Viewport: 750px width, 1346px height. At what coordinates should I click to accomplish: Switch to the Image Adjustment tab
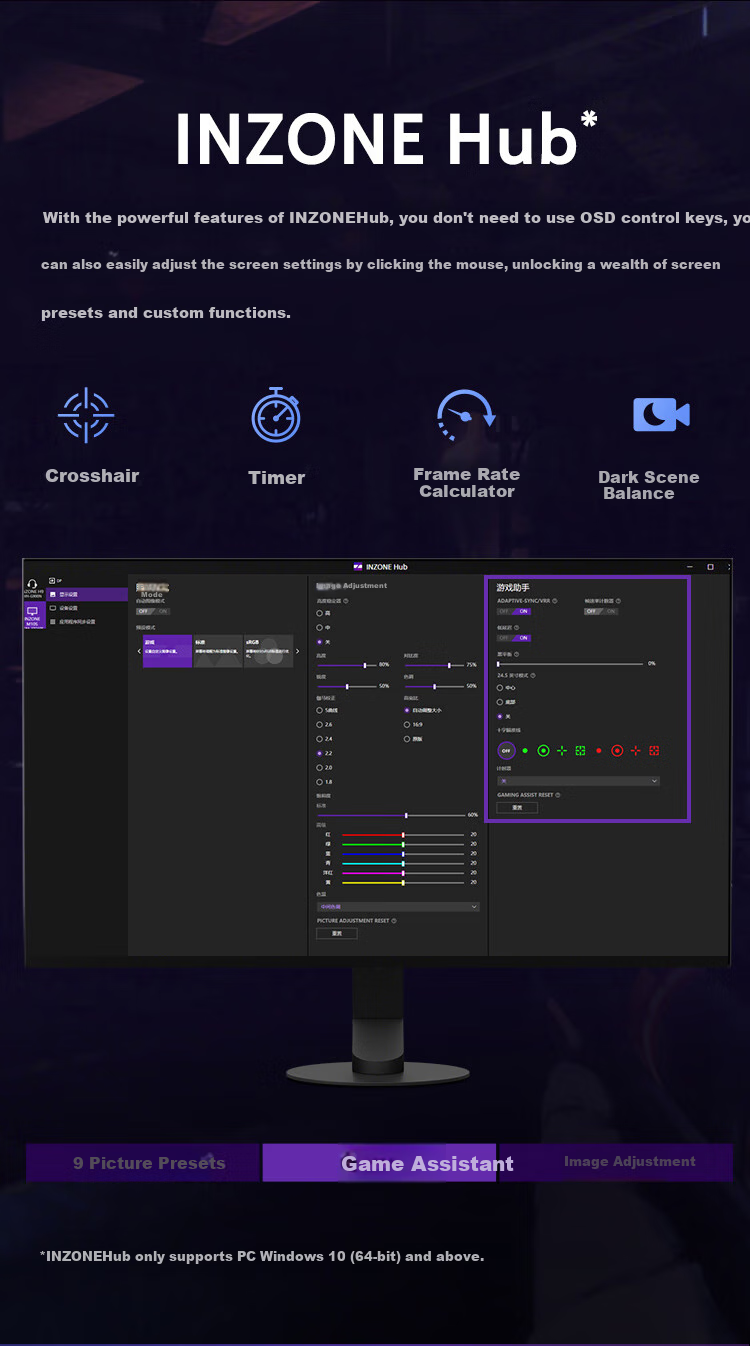(615, 1162)
